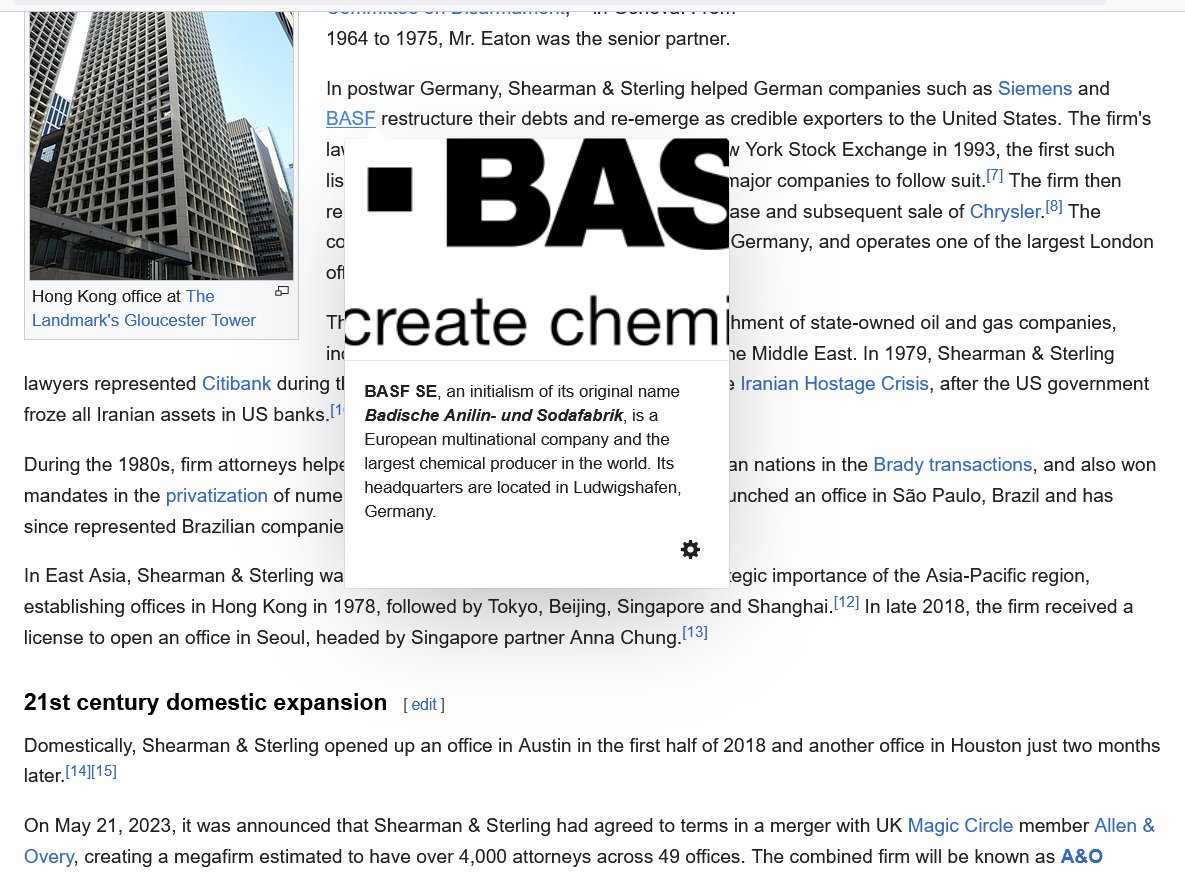Open citation reference 8
The width and height of the screenshot is (1185, 873).
tap(1054, 206)
